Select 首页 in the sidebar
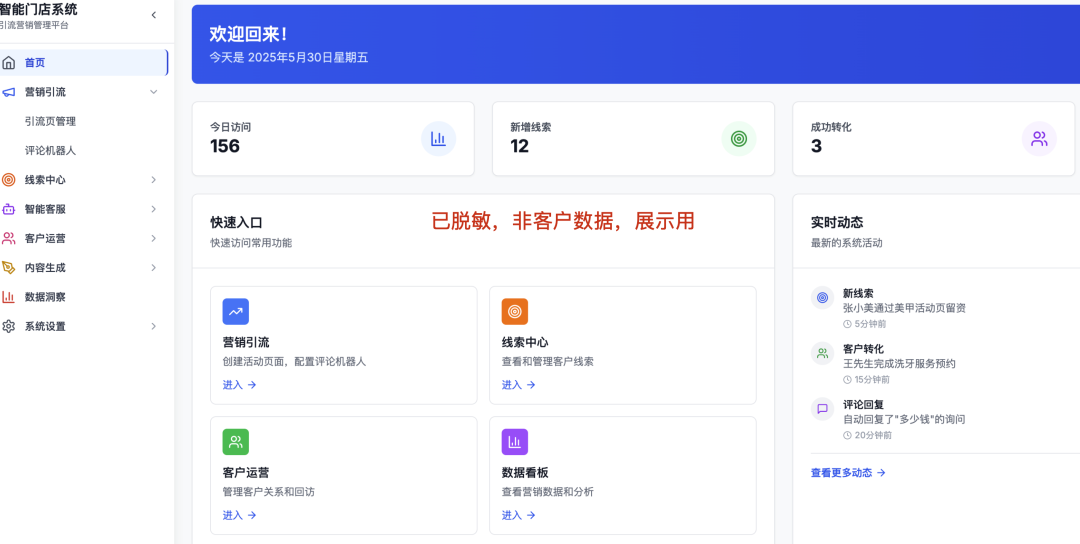 (83, 63)
